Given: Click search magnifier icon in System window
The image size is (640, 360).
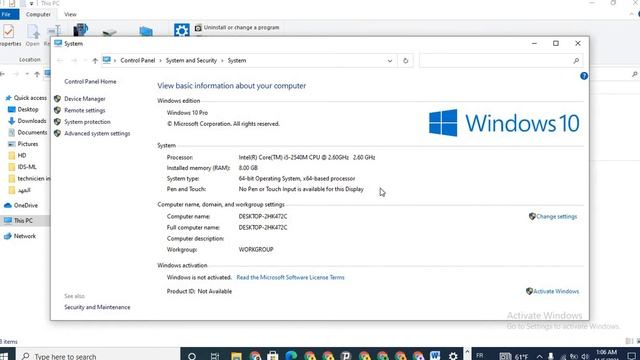Looking at the screenshot, I should pyautogui.click(x=576, y=61).
